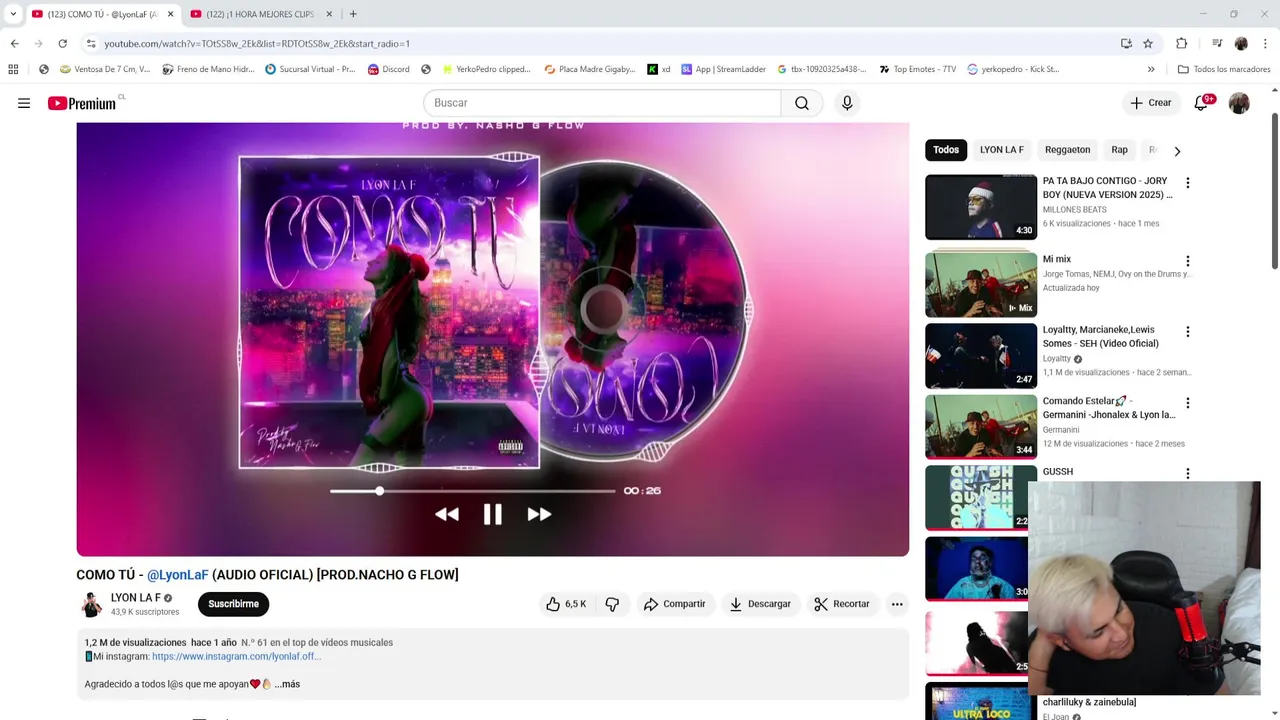Viewport: 1280px width, 720px height.
Task: Open LYON LA F channel name link
Action: coord(136,598)
